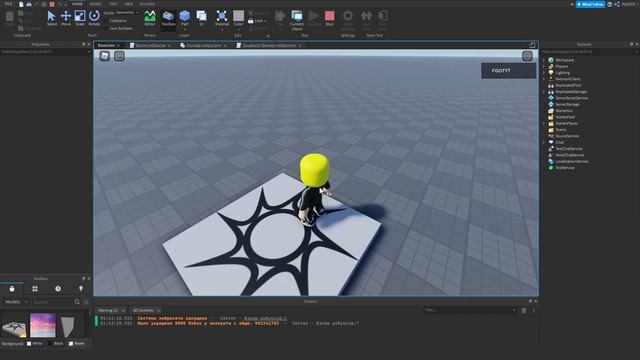This screenshot has width=640, height=360.
Task: Toggle the Join Surfaces checkbox
Action: point(106,29)
